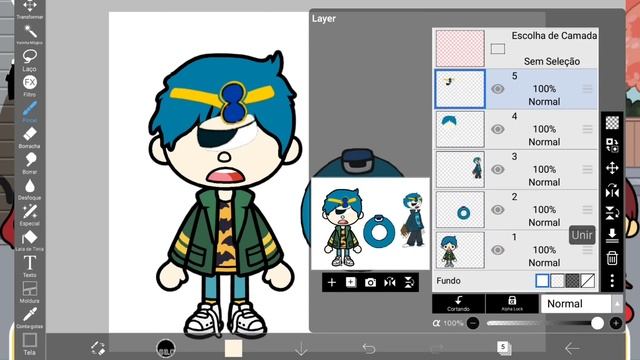Click the down arrow in bottom bar
The image size is (640, 360).
coord(301,349)
